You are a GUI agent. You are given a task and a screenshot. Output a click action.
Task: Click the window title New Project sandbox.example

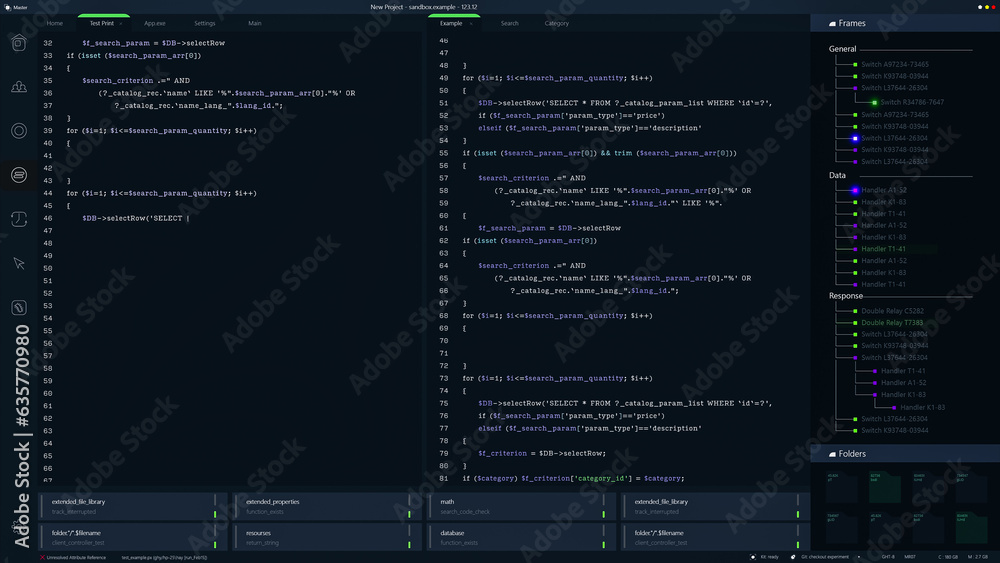(x=423, y=7)
